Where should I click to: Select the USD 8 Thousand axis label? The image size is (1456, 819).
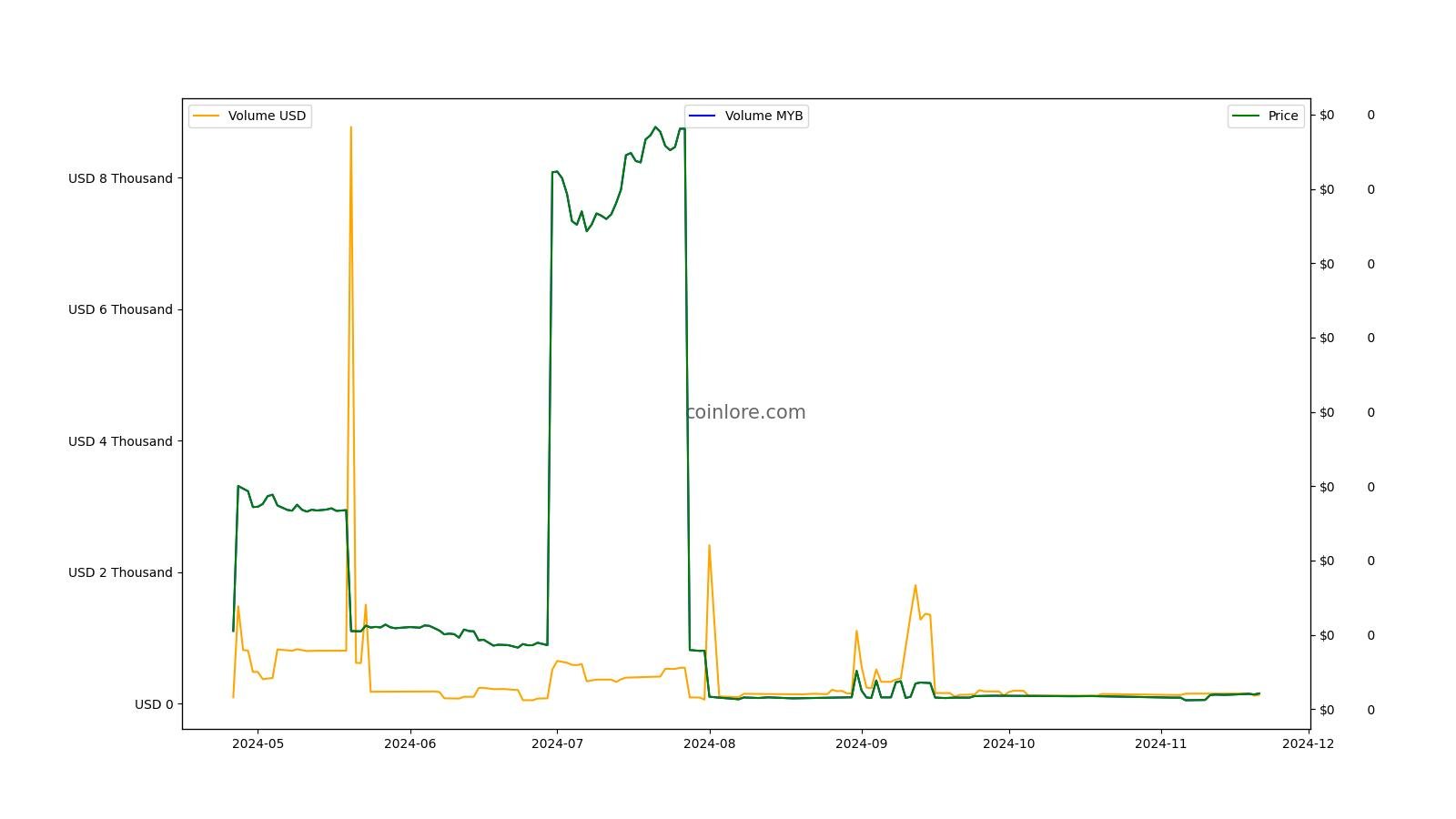(120, 178)
